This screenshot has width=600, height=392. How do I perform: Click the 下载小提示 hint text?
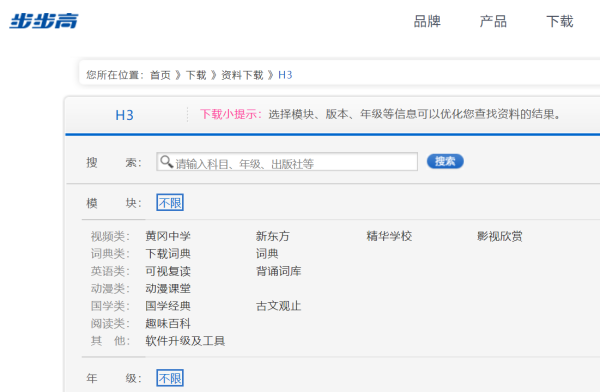coord(231,114)
